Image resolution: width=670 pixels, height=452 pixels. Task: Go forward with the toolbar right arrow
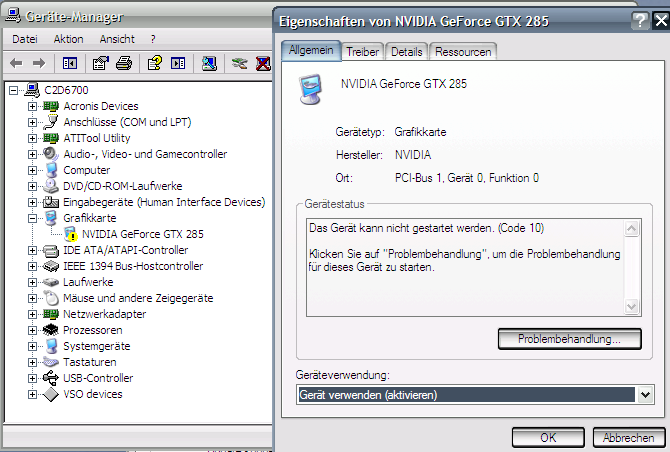click(39, 64)
